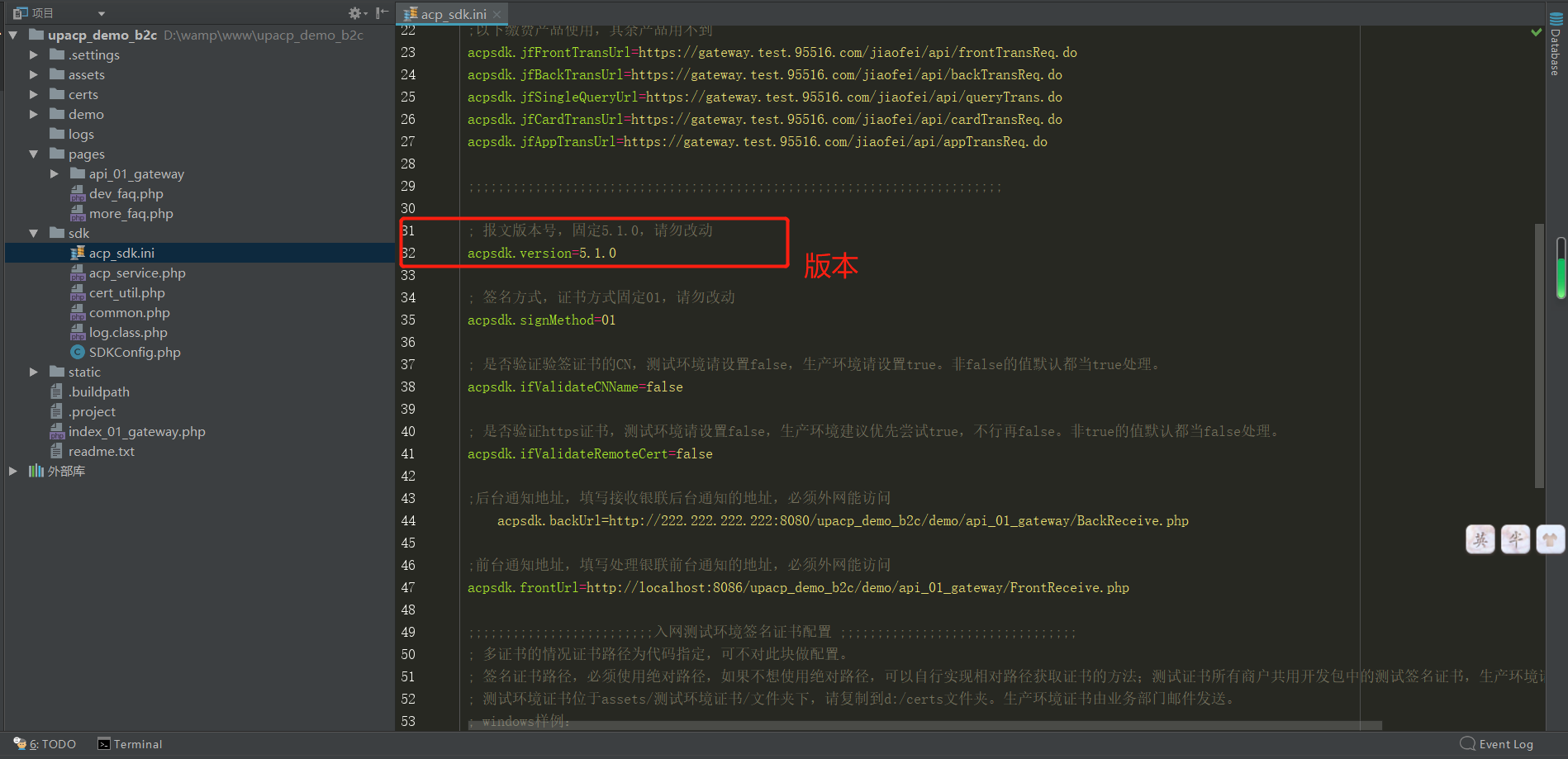Click the acpsdk.backUrl line
Screen dimensions: 1568x759
(x=843, y=521)
